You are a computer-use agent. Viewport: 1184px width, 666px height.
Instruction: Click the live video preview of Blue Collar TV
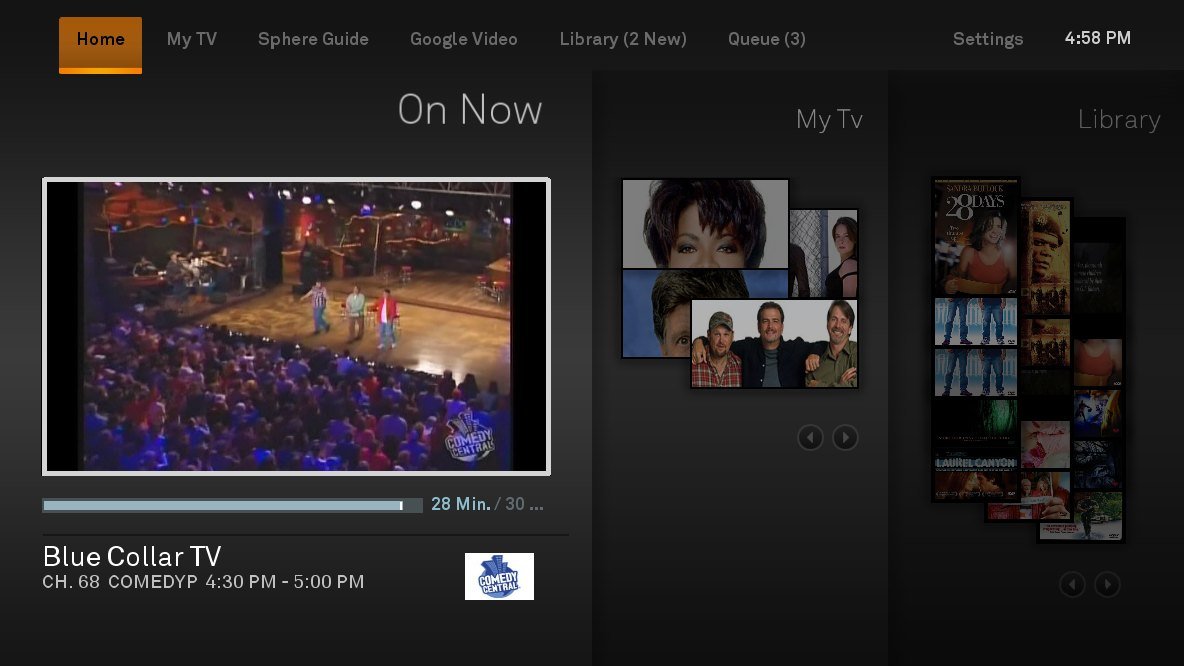[x=296, y=326]
